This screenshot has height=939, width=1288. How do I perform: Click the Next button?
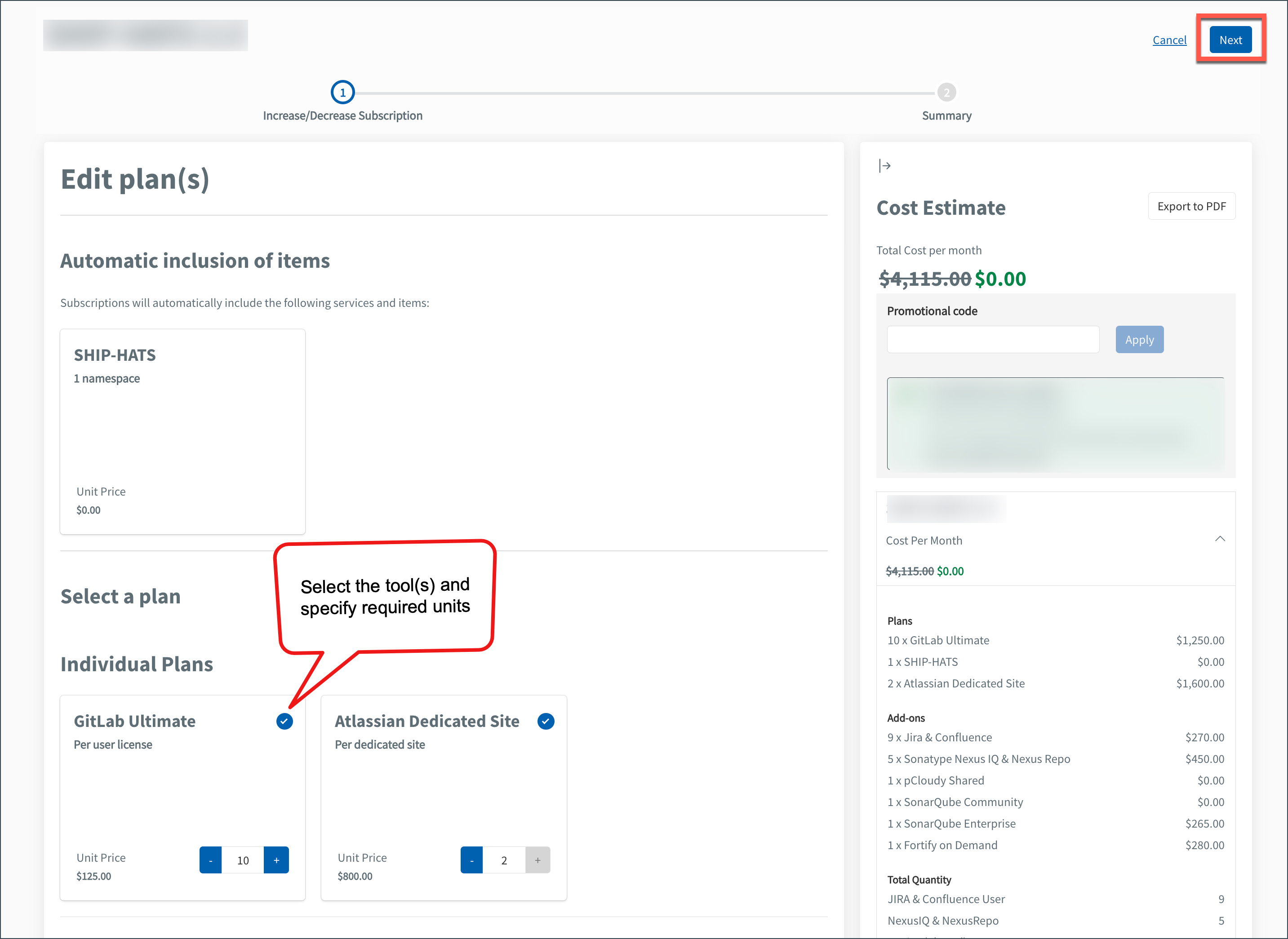point(1230,40)
